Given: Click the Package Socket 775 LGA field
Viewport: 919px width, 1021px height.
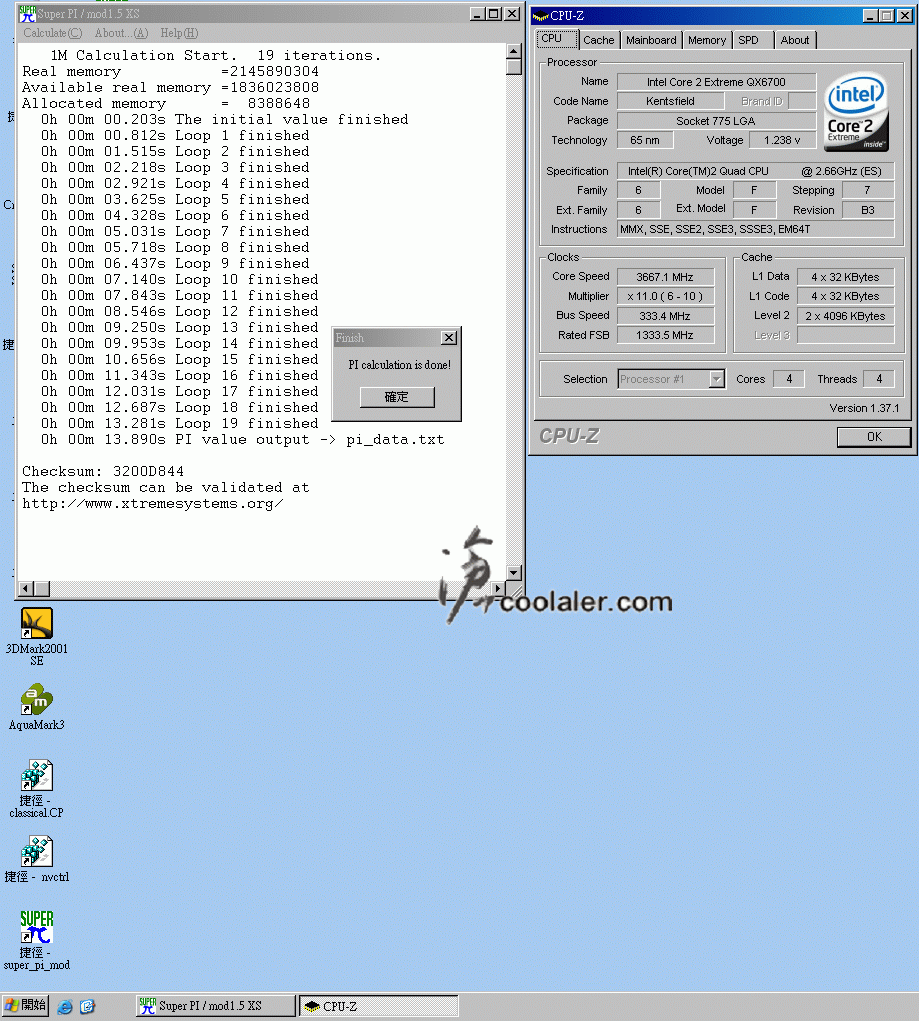Looking at the screenshot, I should [716, 121].
